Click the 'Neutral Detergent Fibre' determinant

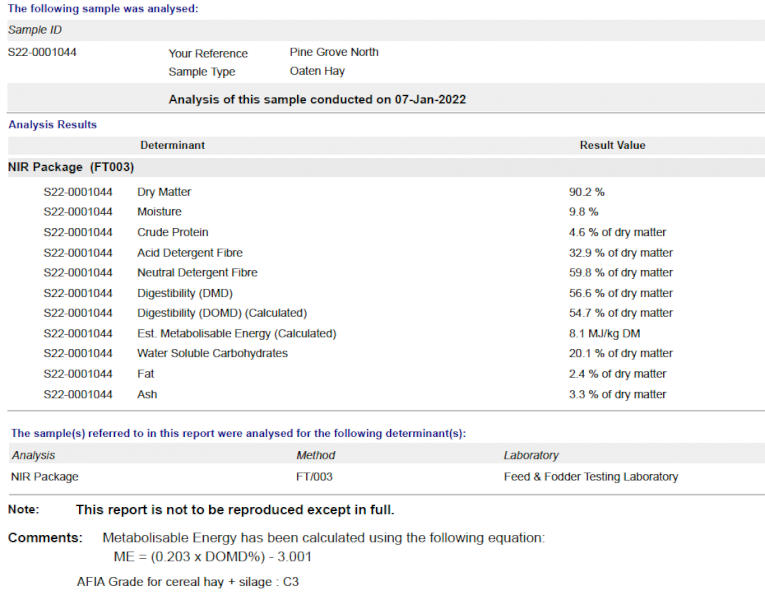197,273
